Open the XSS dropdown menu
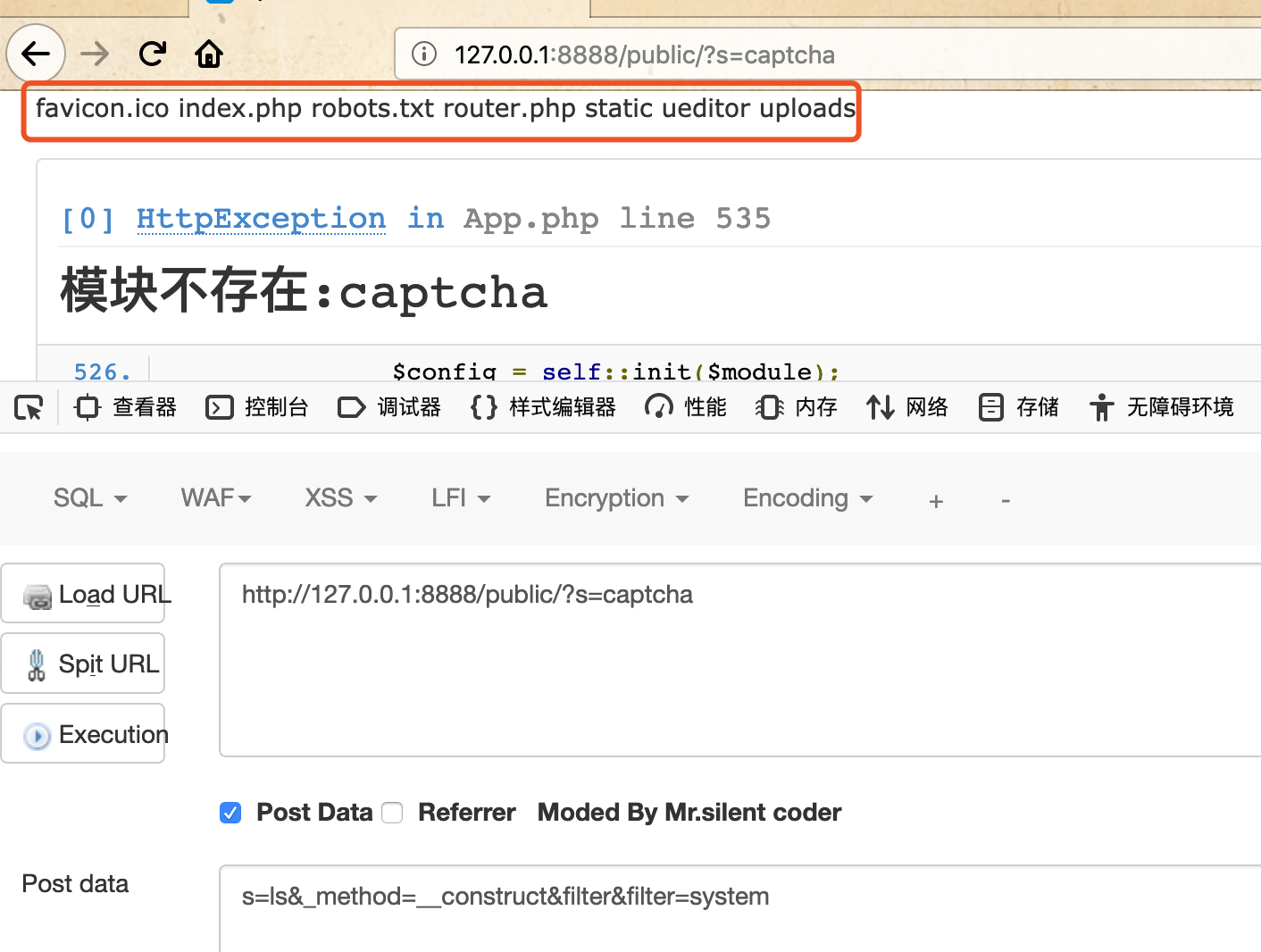1261x952 pixels. 341,498
